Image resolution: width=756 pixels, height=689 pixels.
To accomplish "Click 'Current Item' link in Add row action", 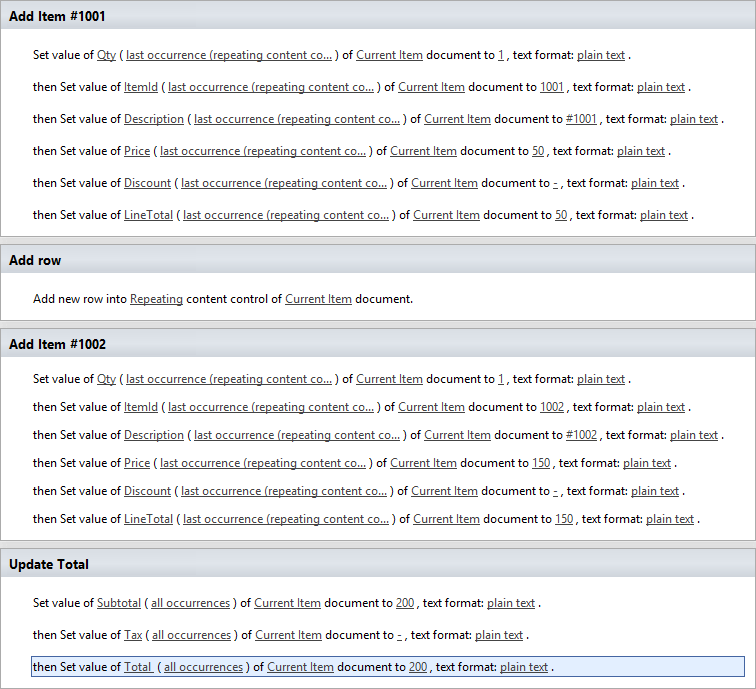I will 318,299.
